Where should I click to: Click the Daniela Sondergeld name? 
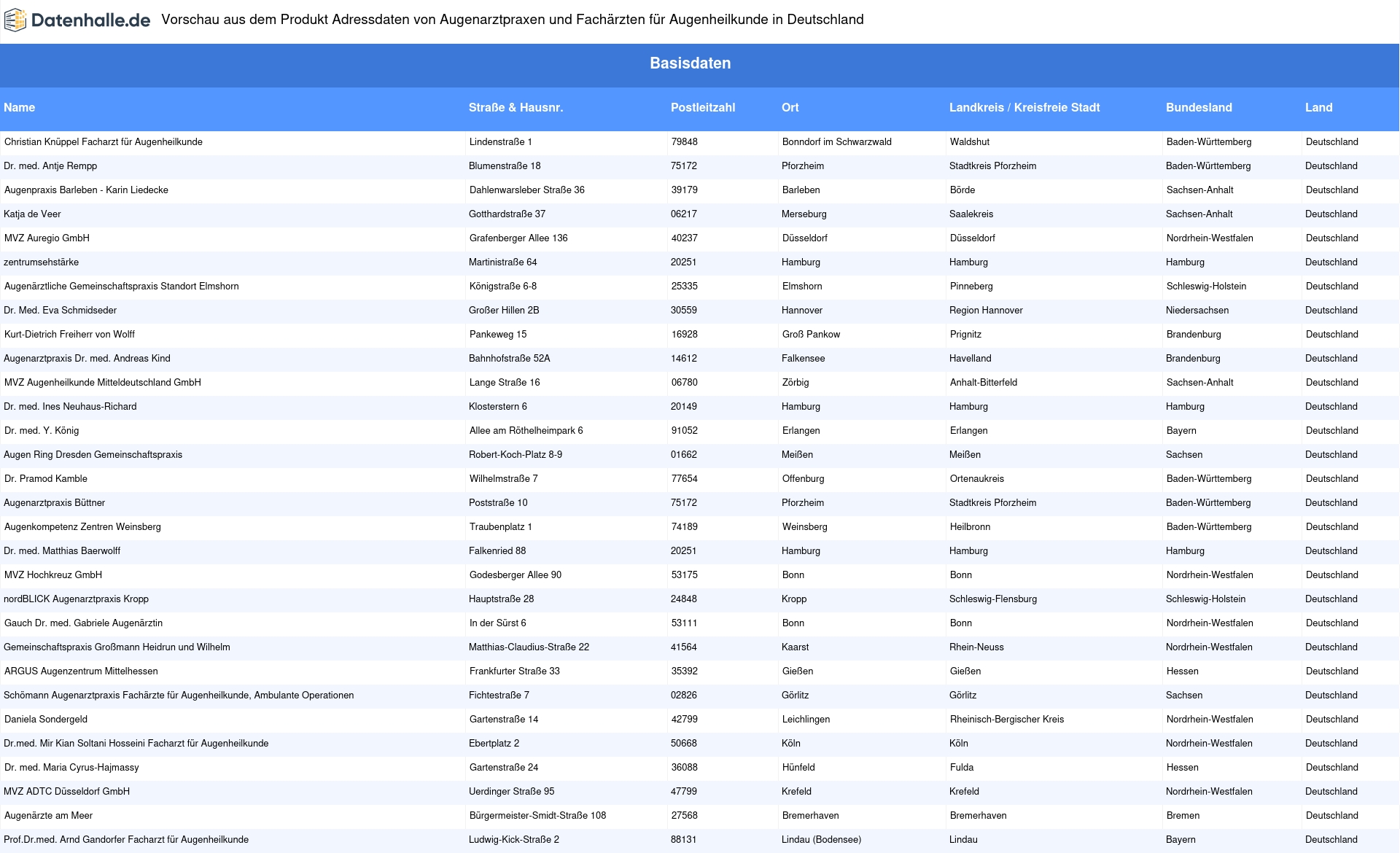[46, 720]
